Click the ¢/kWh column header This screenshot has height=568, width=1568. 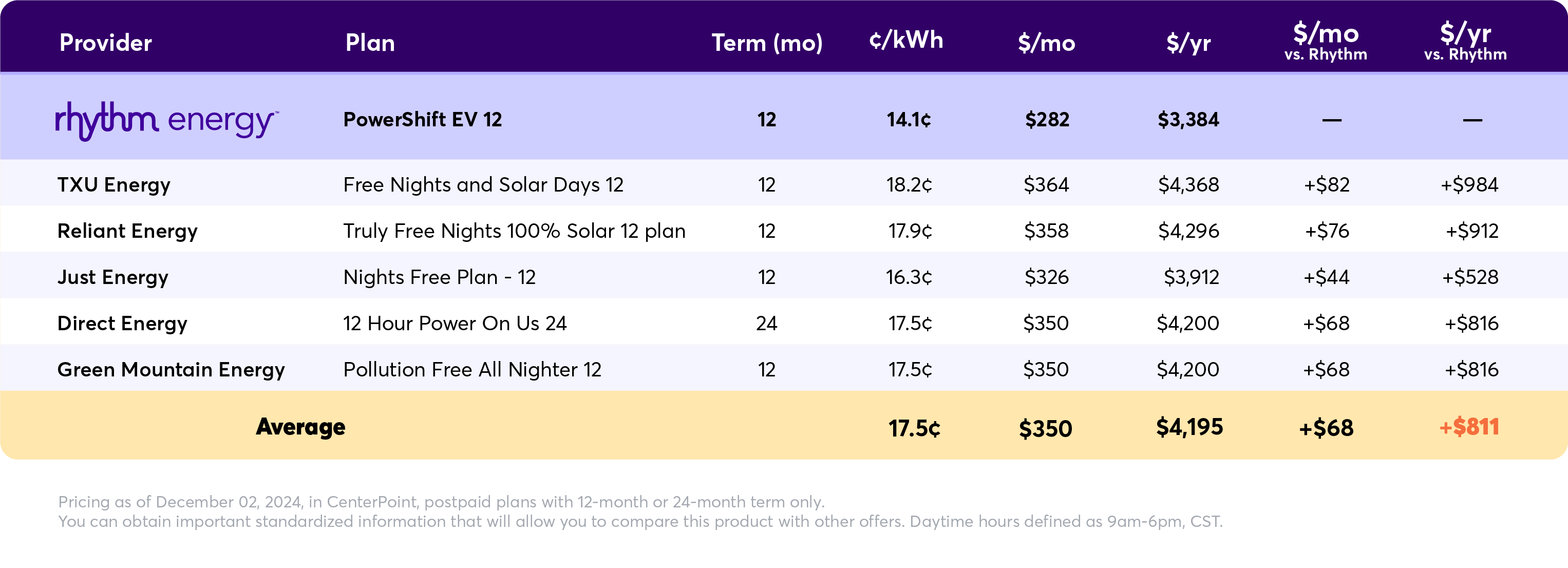pyautogui.click(x=906, y=41)
